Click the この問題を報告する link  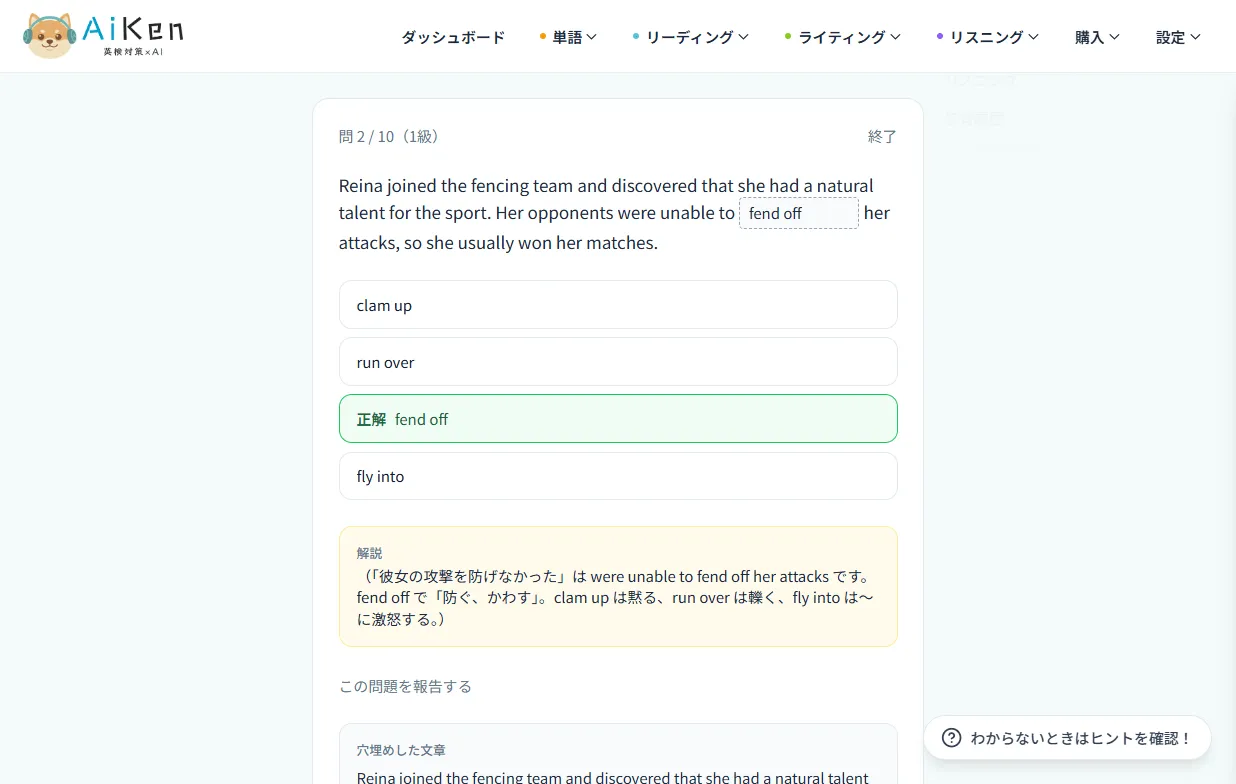(405, 686)
